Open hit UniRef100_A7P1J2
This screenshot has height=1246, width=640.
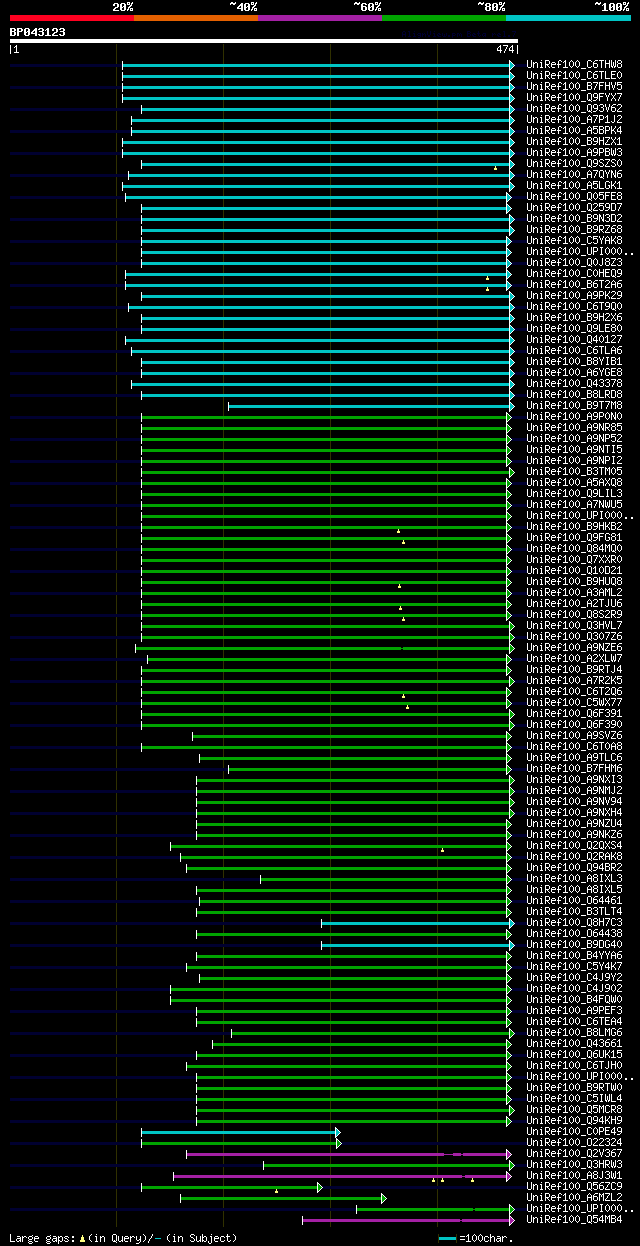pos(574,119)
